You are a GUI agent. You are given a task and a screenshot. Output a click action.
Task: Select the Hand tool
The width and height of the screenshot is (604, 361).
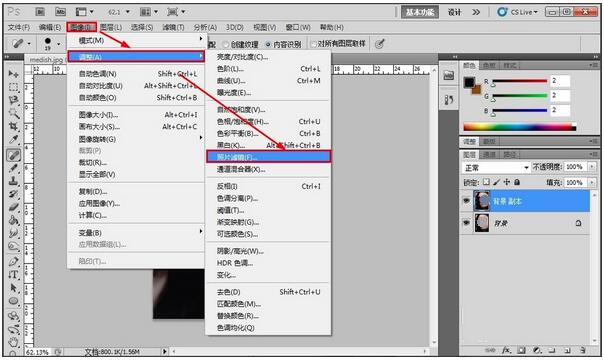coord(13,341)
